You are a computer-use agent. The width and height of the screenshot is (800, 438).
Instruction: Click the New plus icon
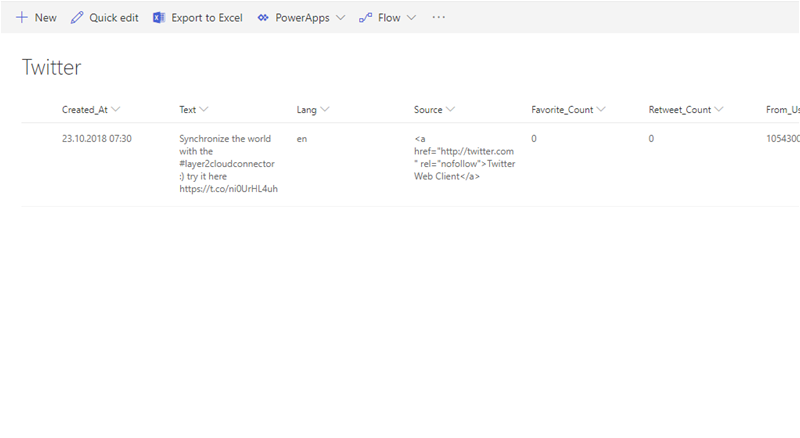[21, 18]
